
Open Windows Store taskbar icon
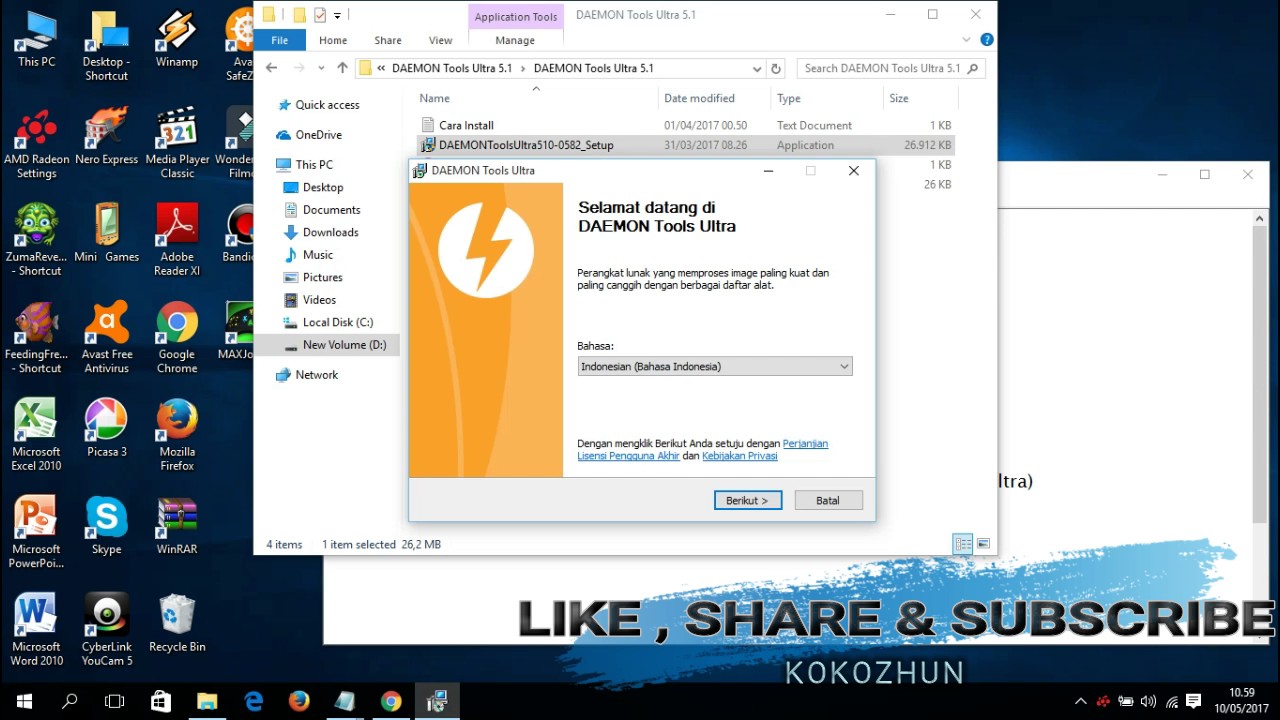[x=161, y=701]
